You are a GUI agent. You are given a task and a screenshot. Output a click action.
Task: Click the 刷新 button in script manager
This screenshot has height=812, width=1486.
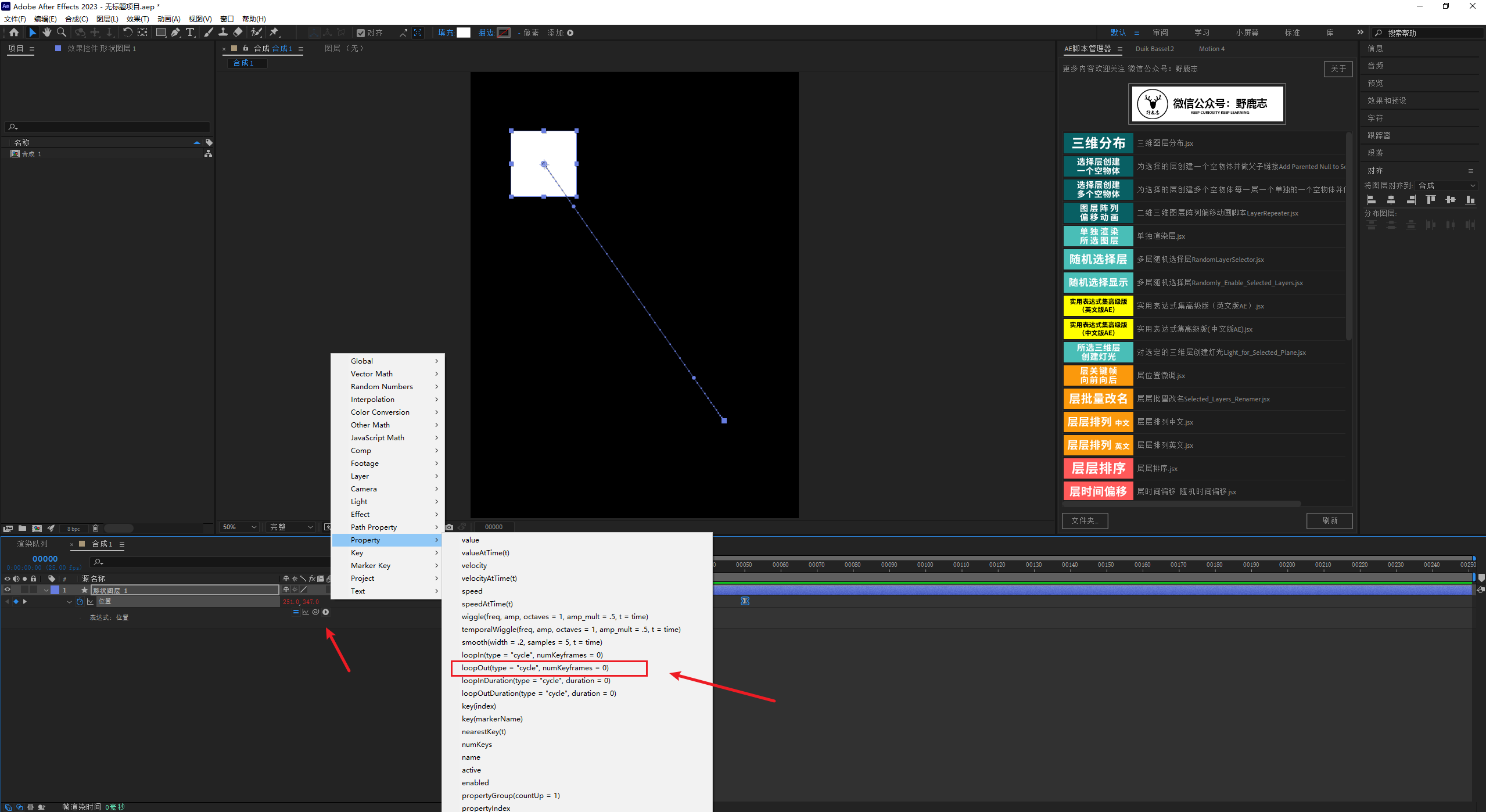(x=1329, y=520)
